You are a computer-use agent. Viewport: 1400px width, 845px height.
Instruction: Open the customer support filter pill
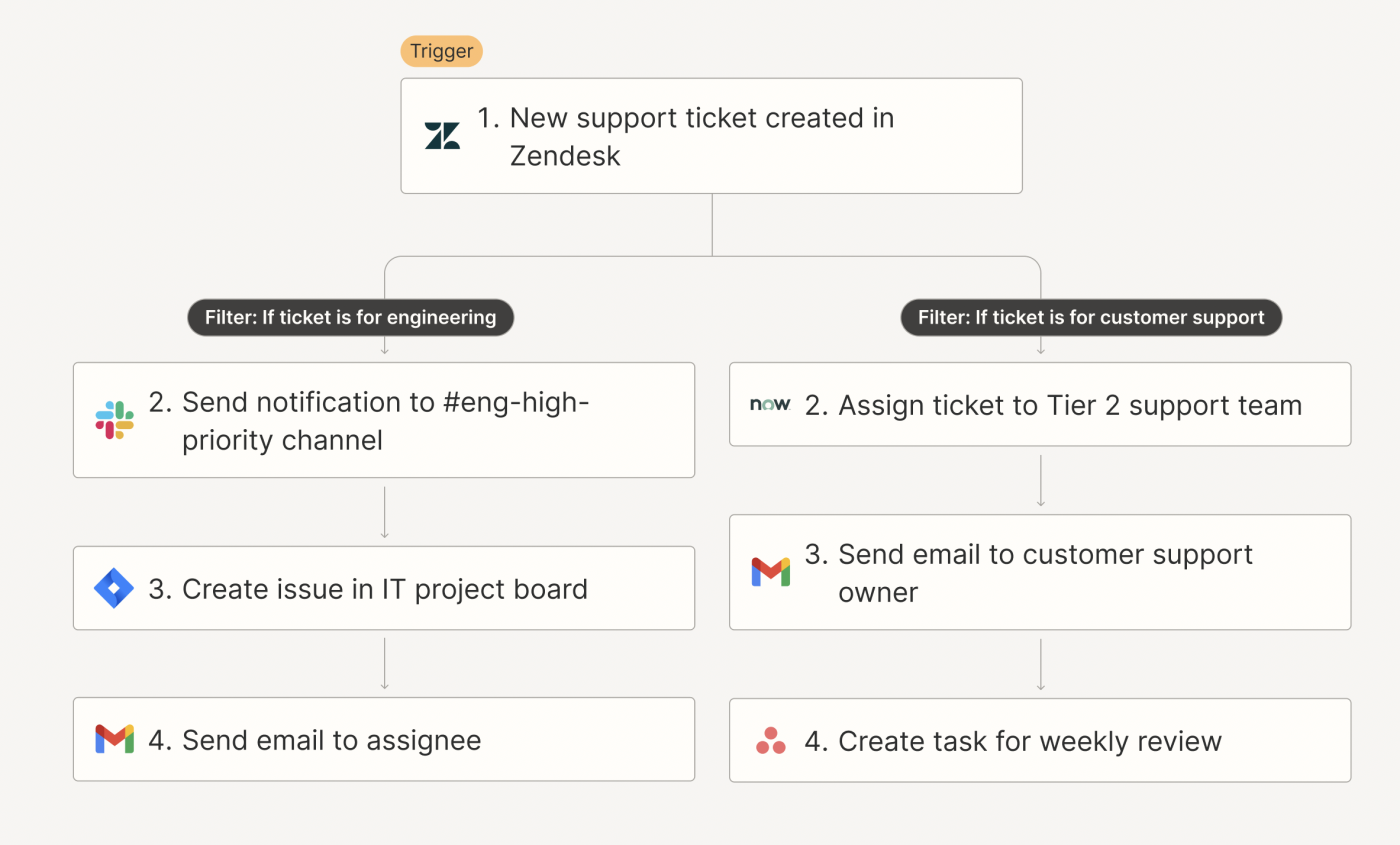(1091, 318)
